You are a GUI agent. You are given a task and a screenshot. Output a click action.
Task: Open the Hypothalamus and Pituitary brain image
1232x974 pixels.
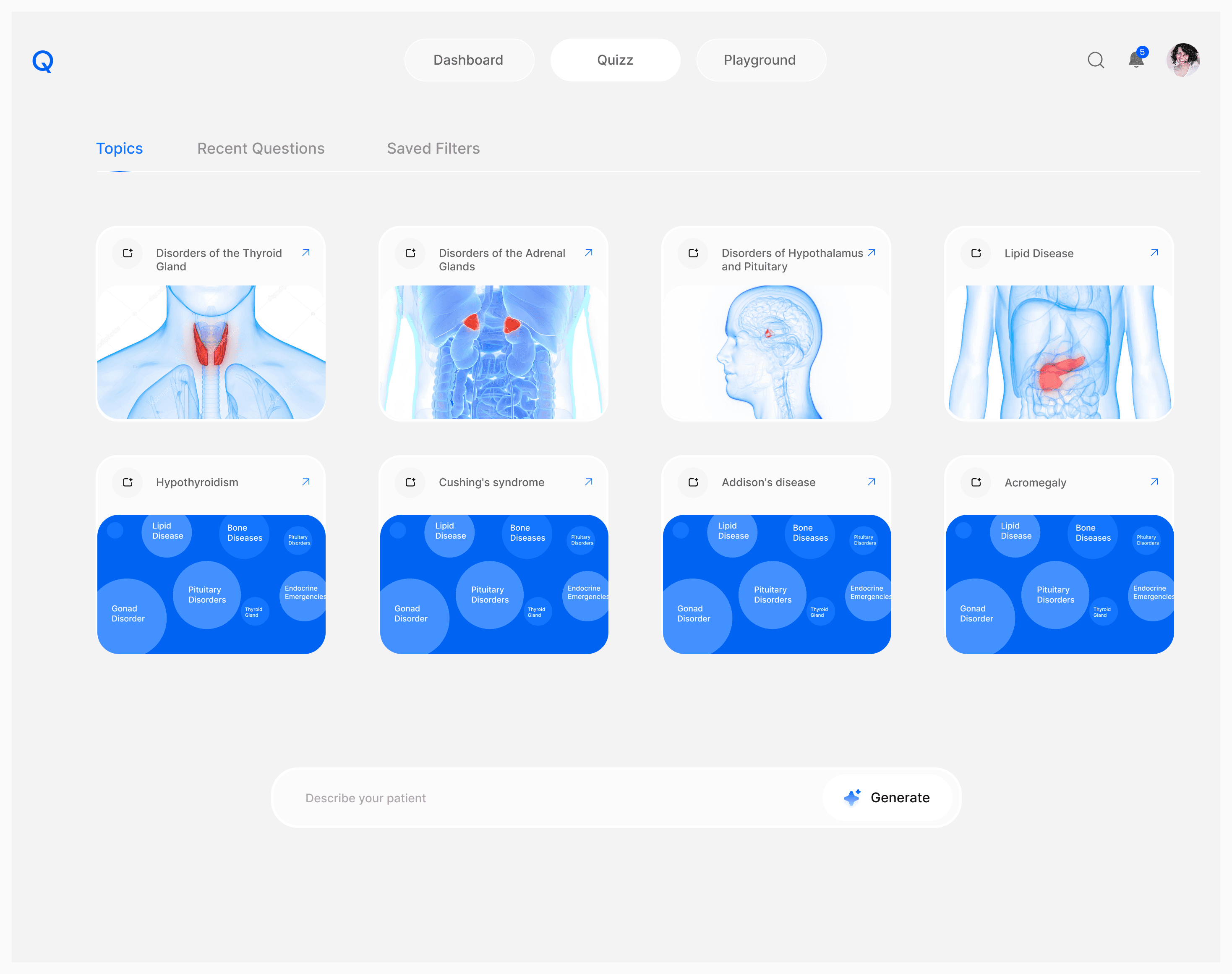pos(775,352)
